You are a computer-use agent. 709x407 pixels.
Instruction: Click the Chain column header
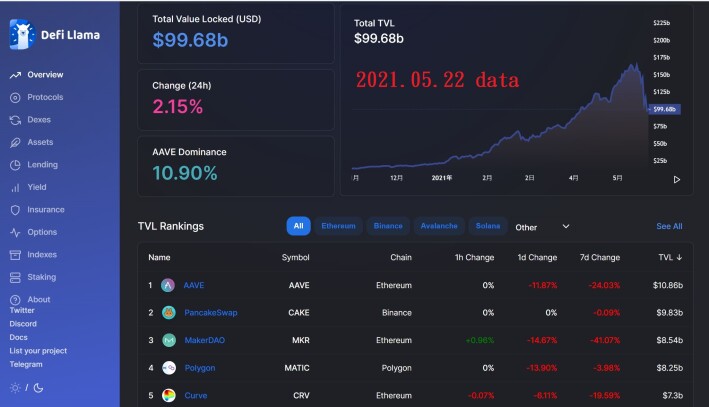[x=401, y=258]
